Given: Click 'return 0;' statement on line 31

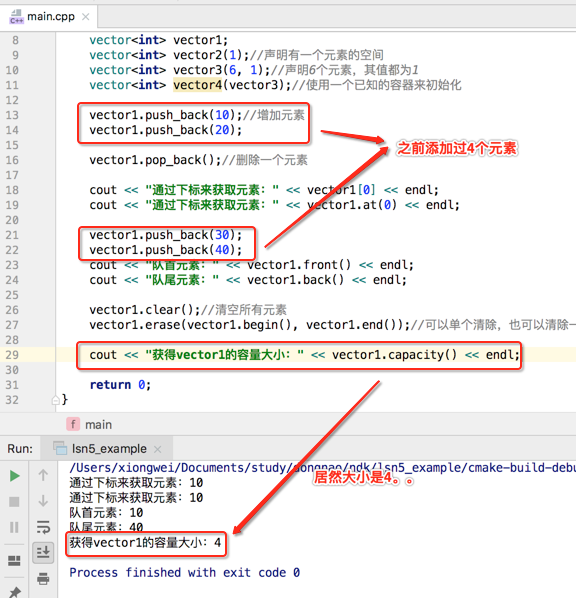Looking at the screenshot, I should point(120,385).
